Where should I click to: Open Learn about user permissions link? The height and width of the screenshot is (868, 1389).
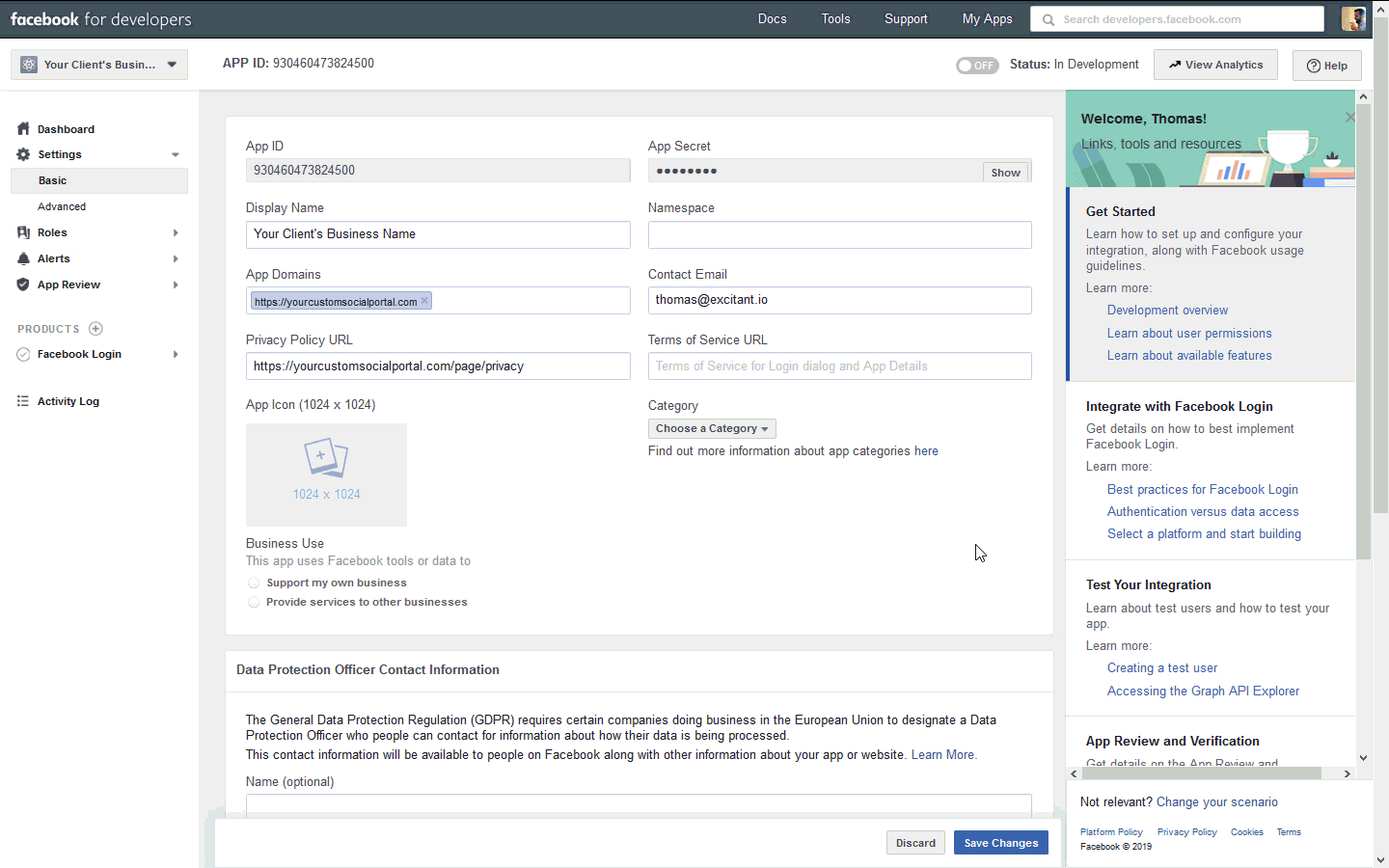click(1189, 334)
